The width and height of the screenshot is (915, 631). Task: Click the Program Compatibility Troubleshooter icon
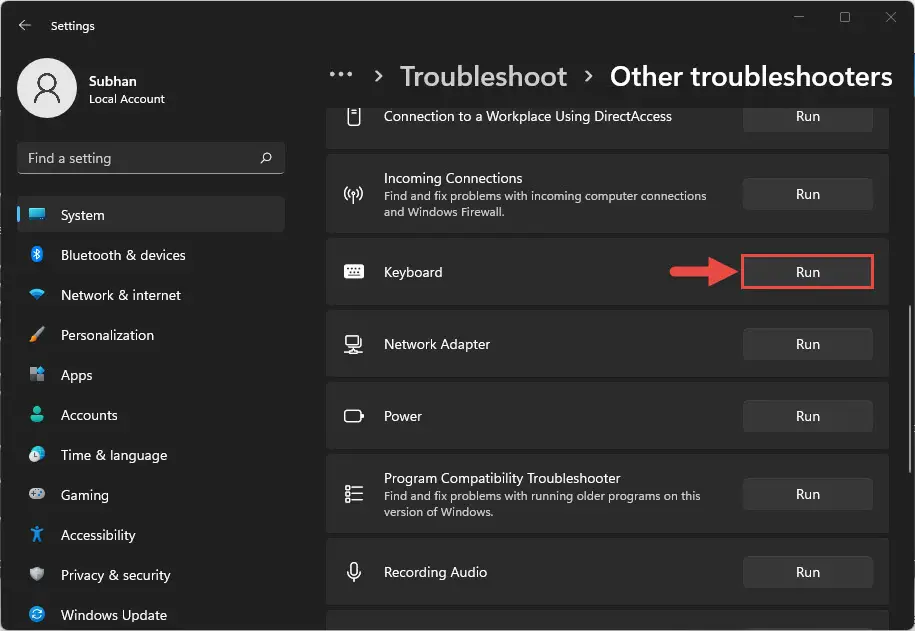(353, 494)
